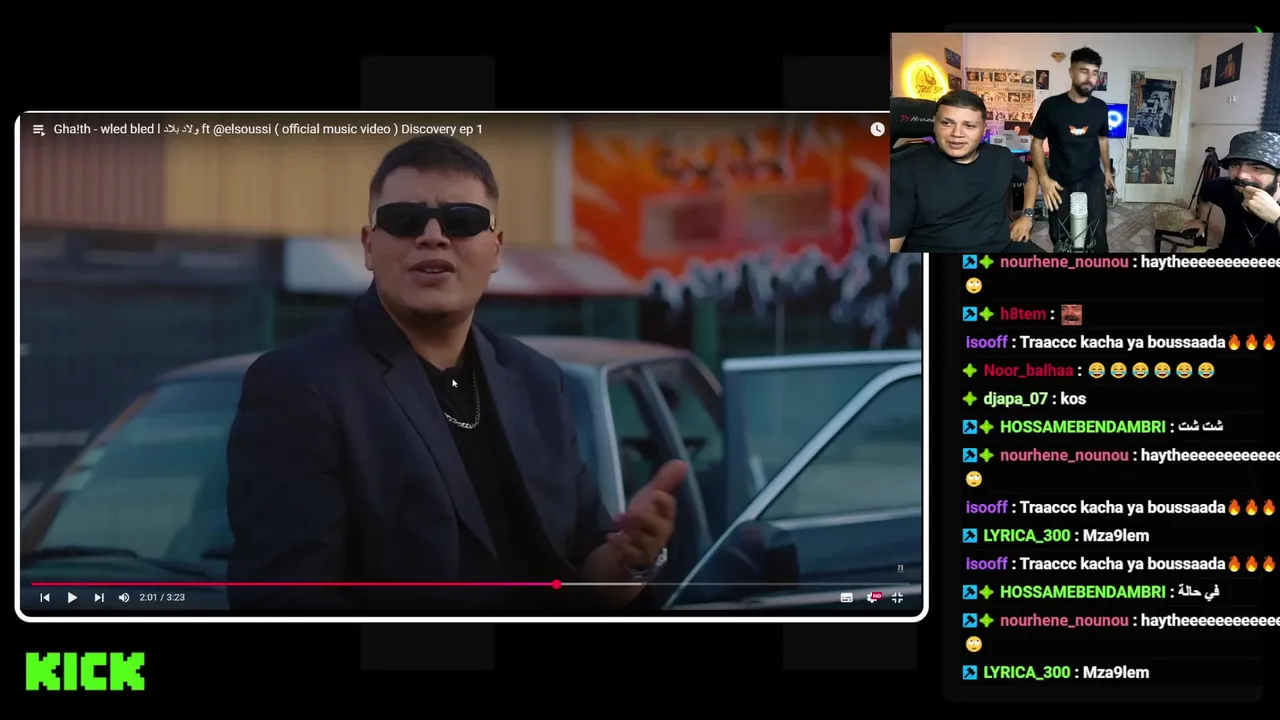Open the player settings gear
The image size is (1280, 720).
[x=872, y=597]
